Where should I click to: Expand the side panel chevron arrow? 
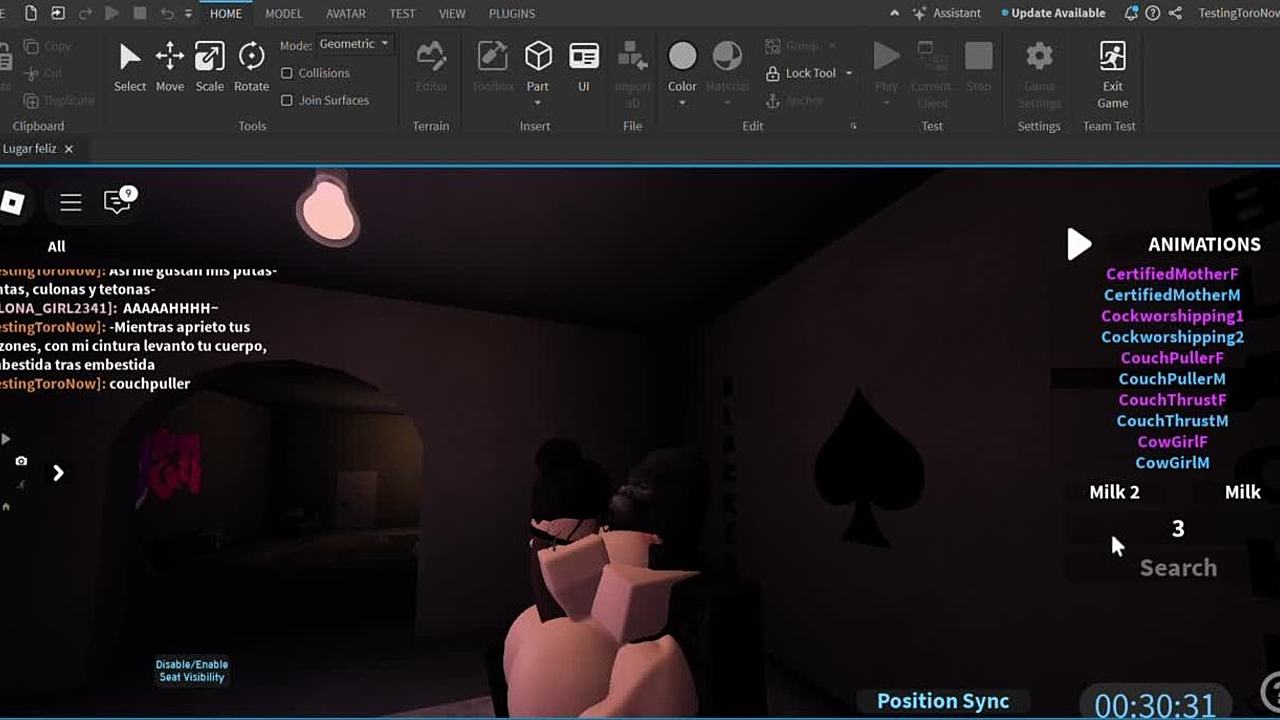[x=58, y=473]
